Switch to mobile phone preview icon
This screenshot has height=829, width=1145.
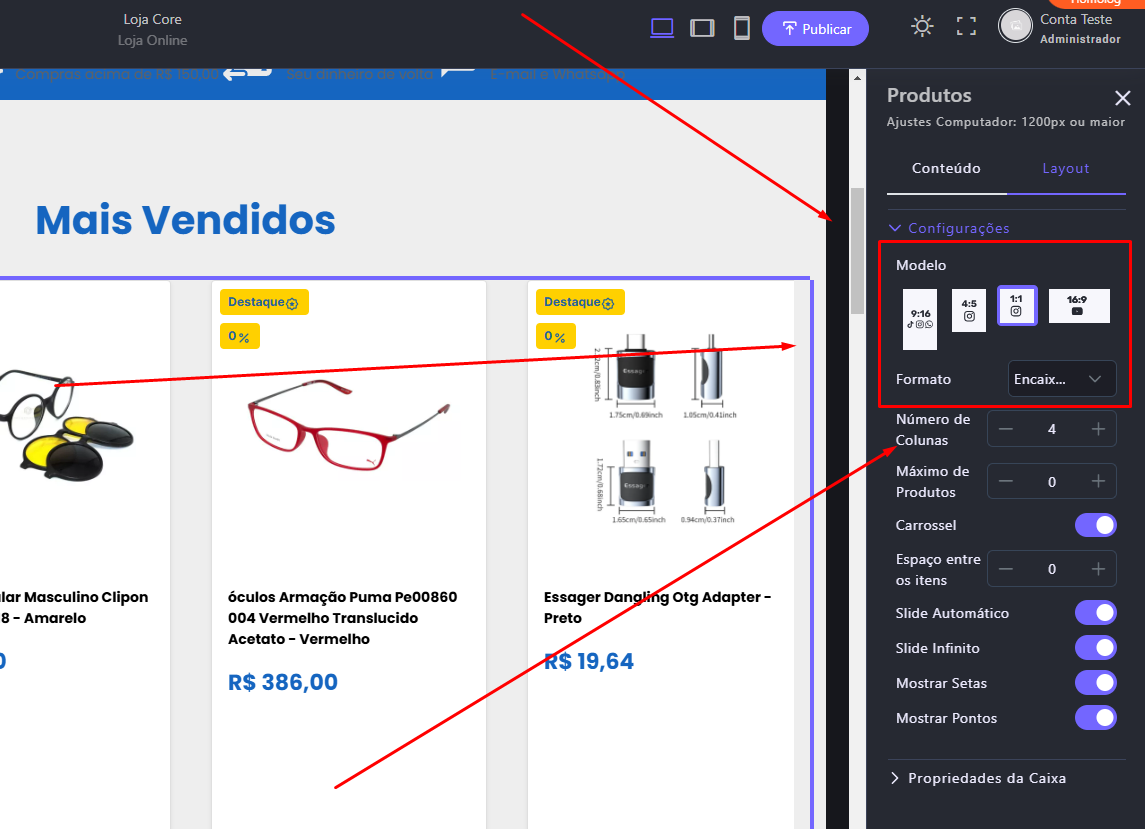(x=742, y=28)
